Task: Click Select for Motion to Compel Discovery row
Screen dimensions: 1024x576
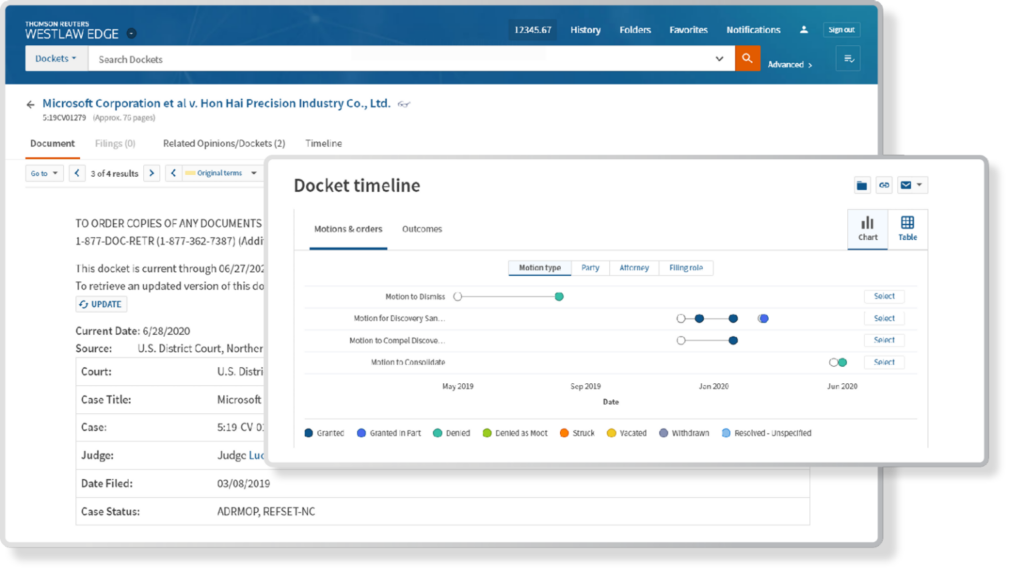Action: point(884,340)
